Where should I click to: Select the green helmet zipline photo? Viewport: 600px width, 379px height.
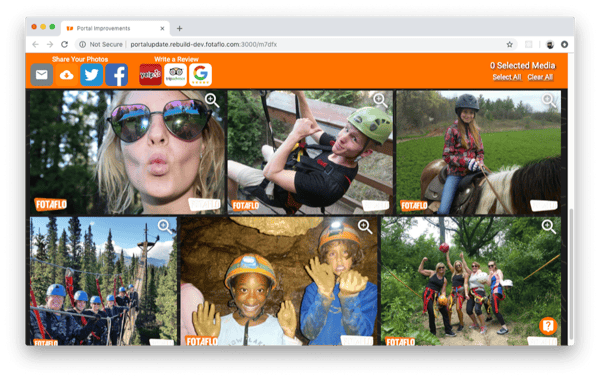pyautogui.click(x=310, y=152)
